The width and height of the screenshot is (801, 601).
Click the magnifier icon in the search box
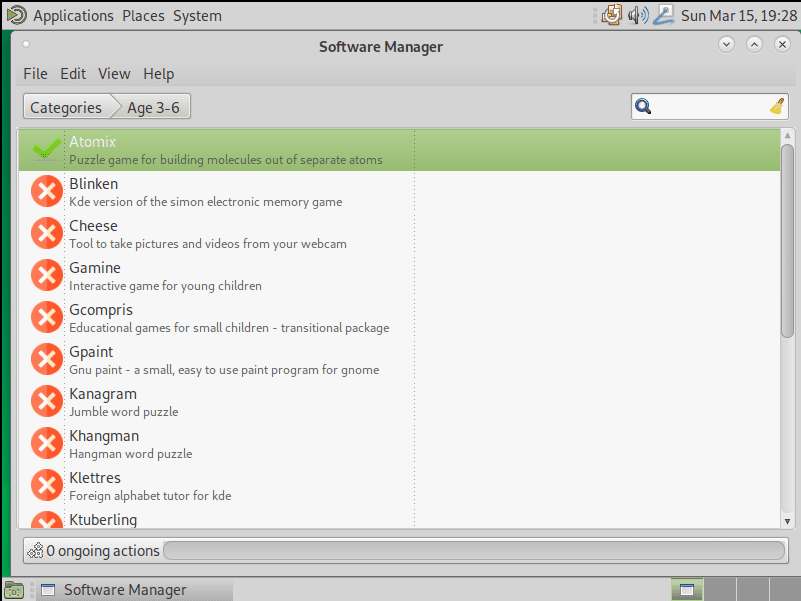(x=643, y=106)
